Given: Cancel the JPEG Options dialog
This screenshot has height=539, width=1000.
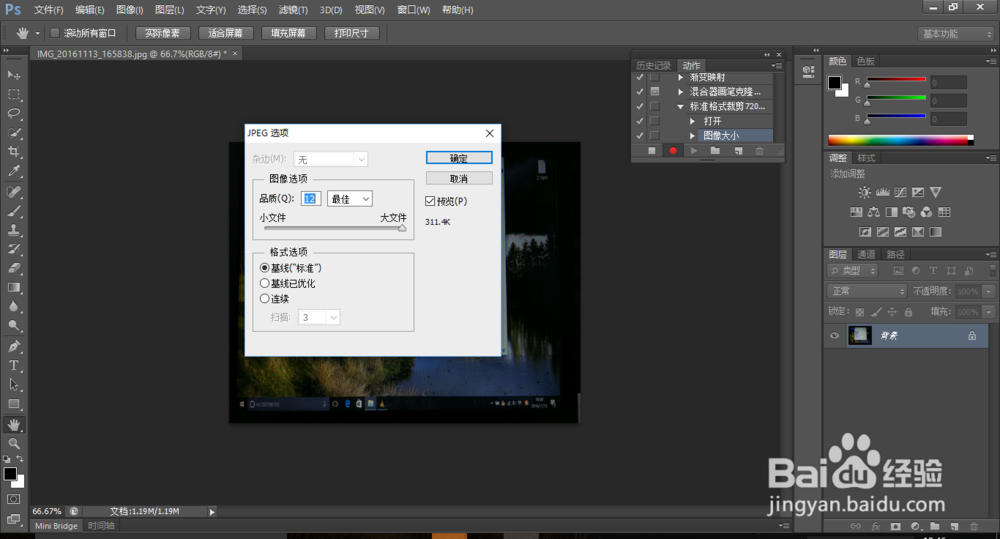Looking at the screenshot, I should (459, 179).
